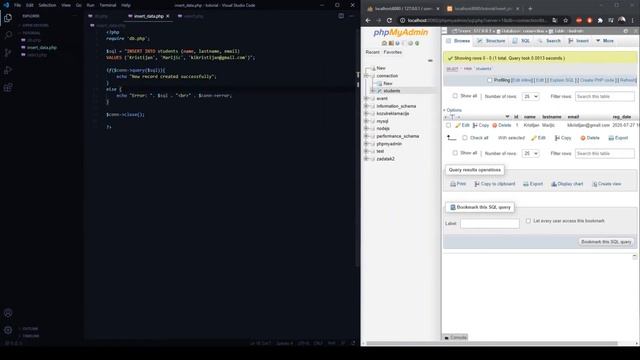640x360 pixels.
Task: Open Source Control in VS Code activity bar
Action: (8, 53)
